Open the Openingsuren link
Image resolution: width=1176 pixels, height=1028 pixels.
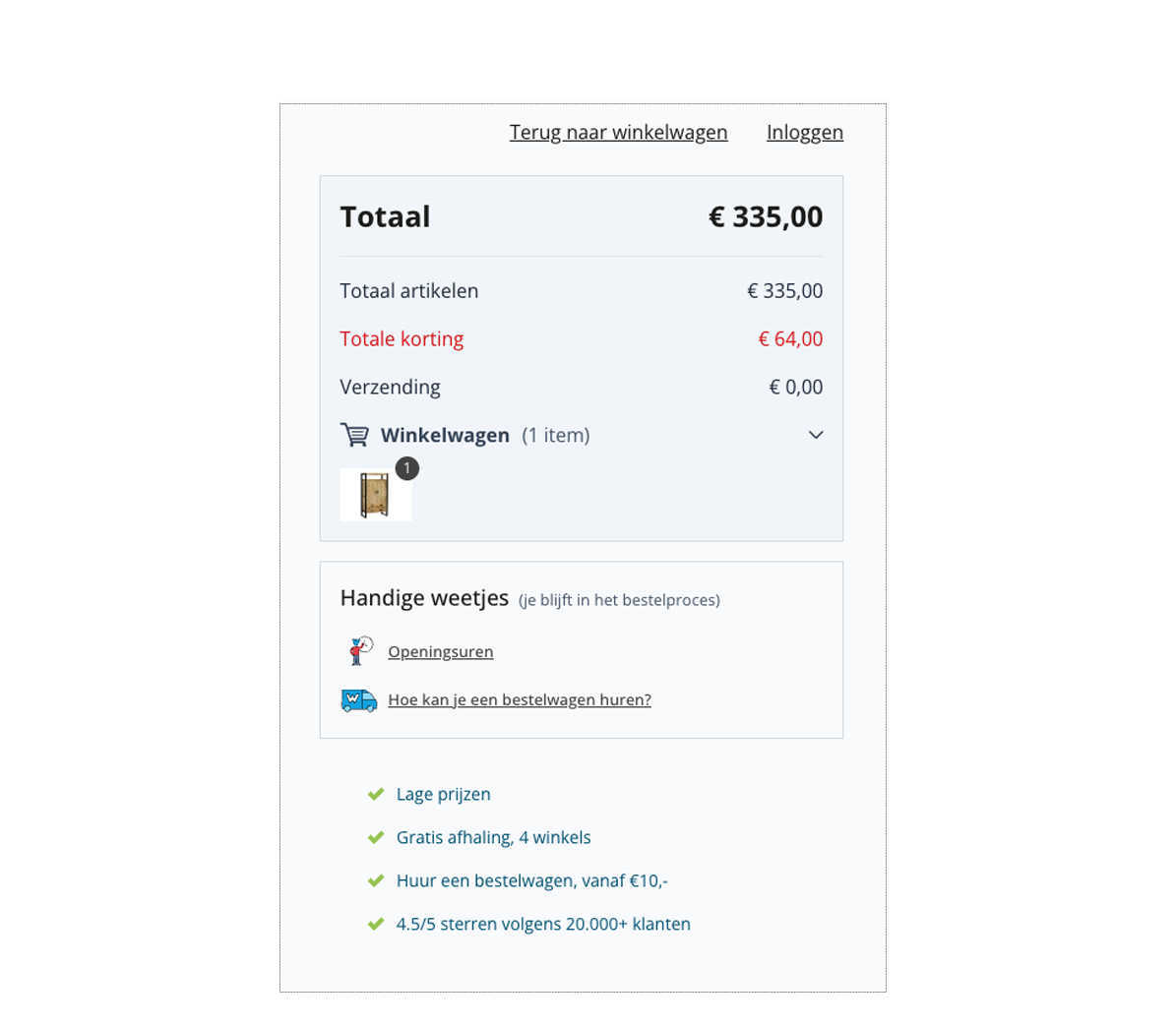[x=440, y=651]
